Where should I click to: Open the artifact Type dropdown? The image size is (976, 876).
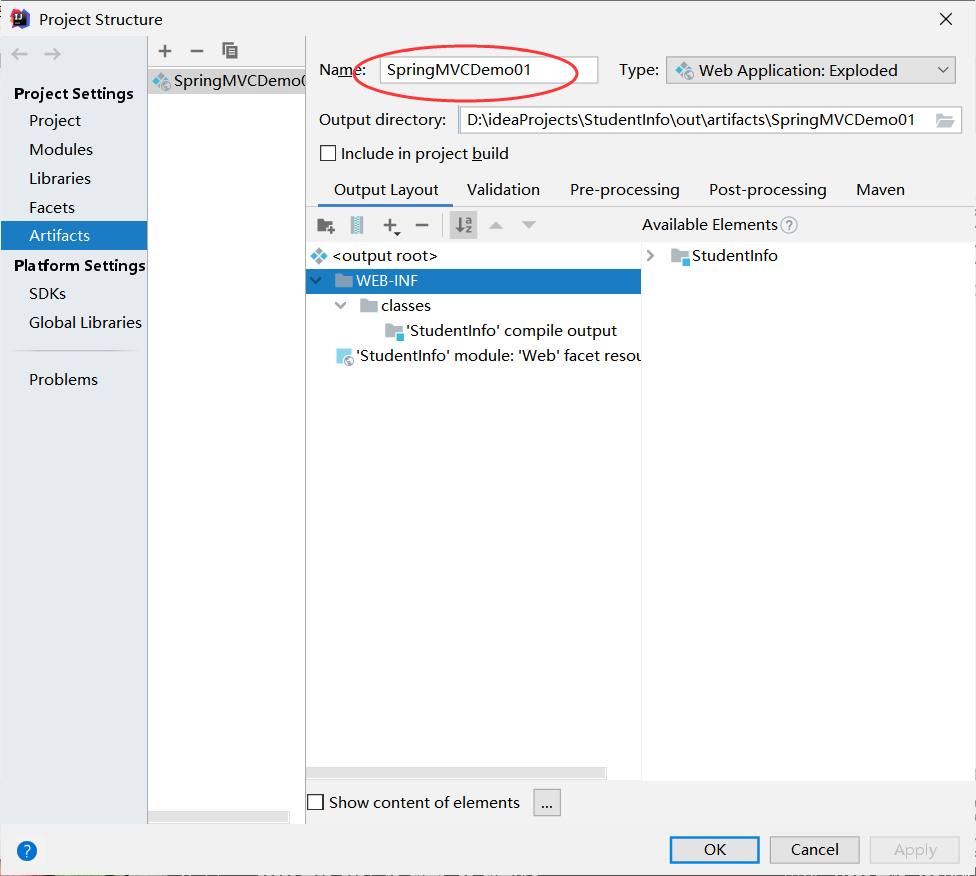coord(811,70)
